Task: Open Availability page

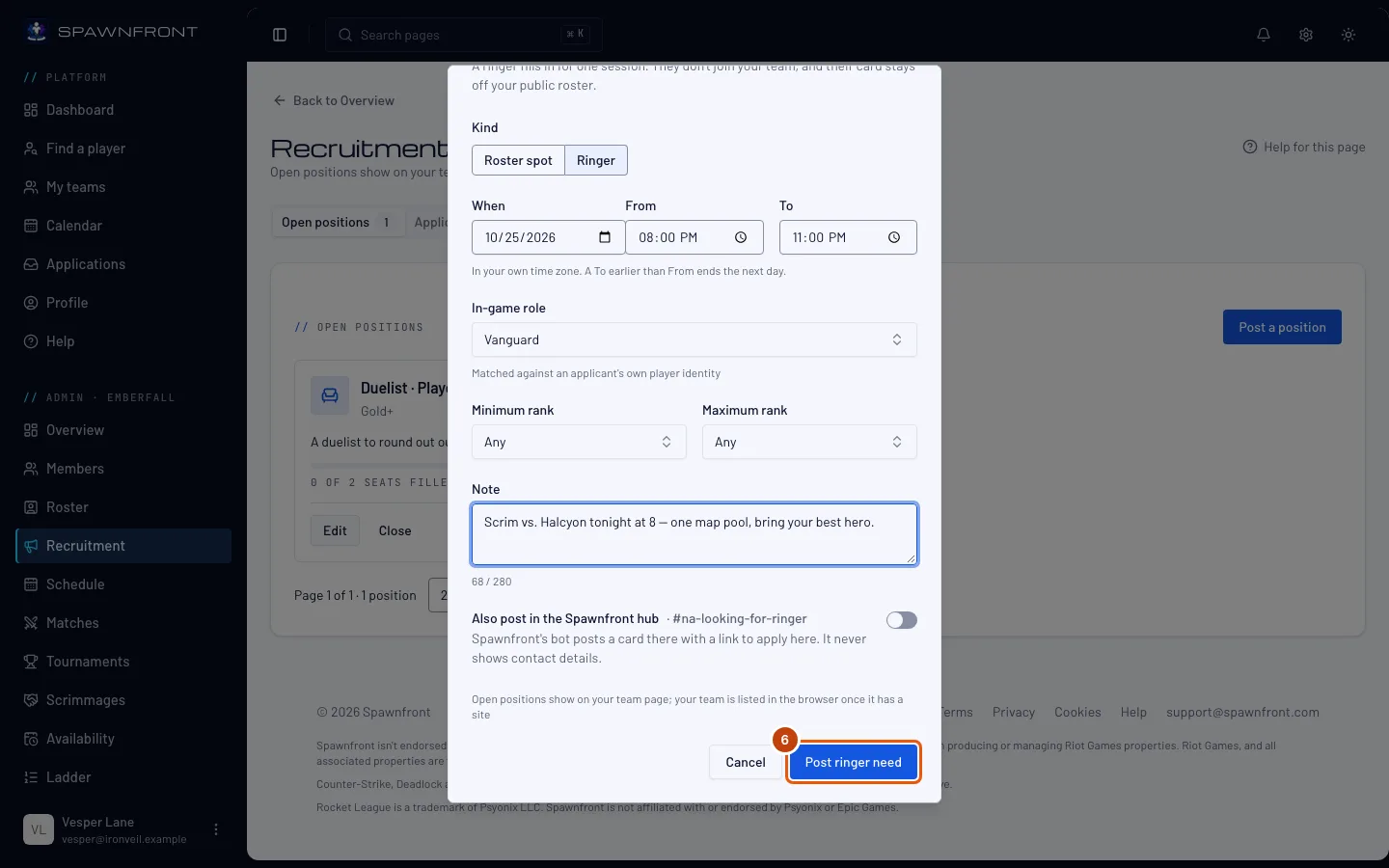Action: pyautogui.click(x=123, y=739)
